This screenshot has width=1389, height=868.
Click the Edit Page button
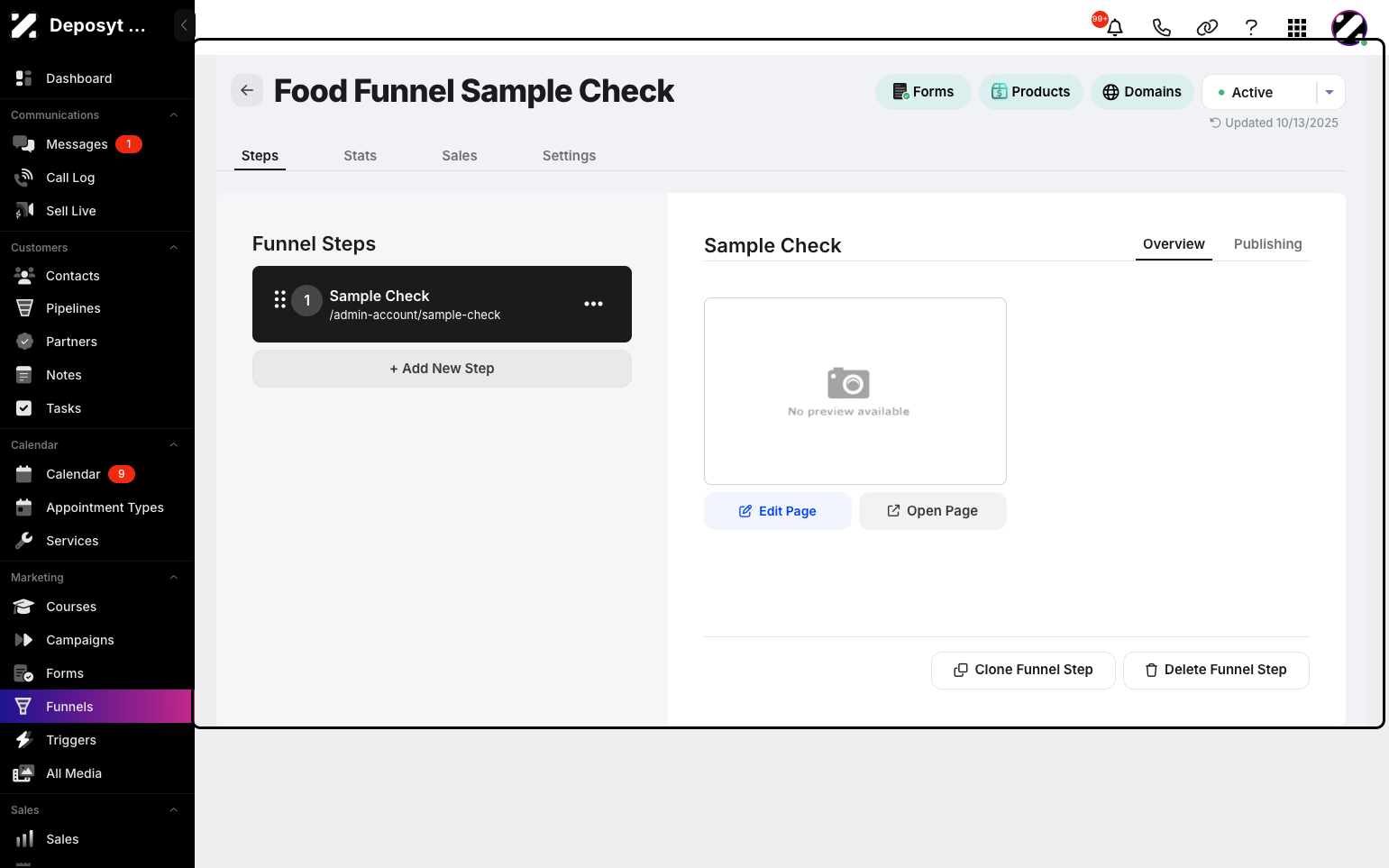pyautogui.click(x=777, y=511)
